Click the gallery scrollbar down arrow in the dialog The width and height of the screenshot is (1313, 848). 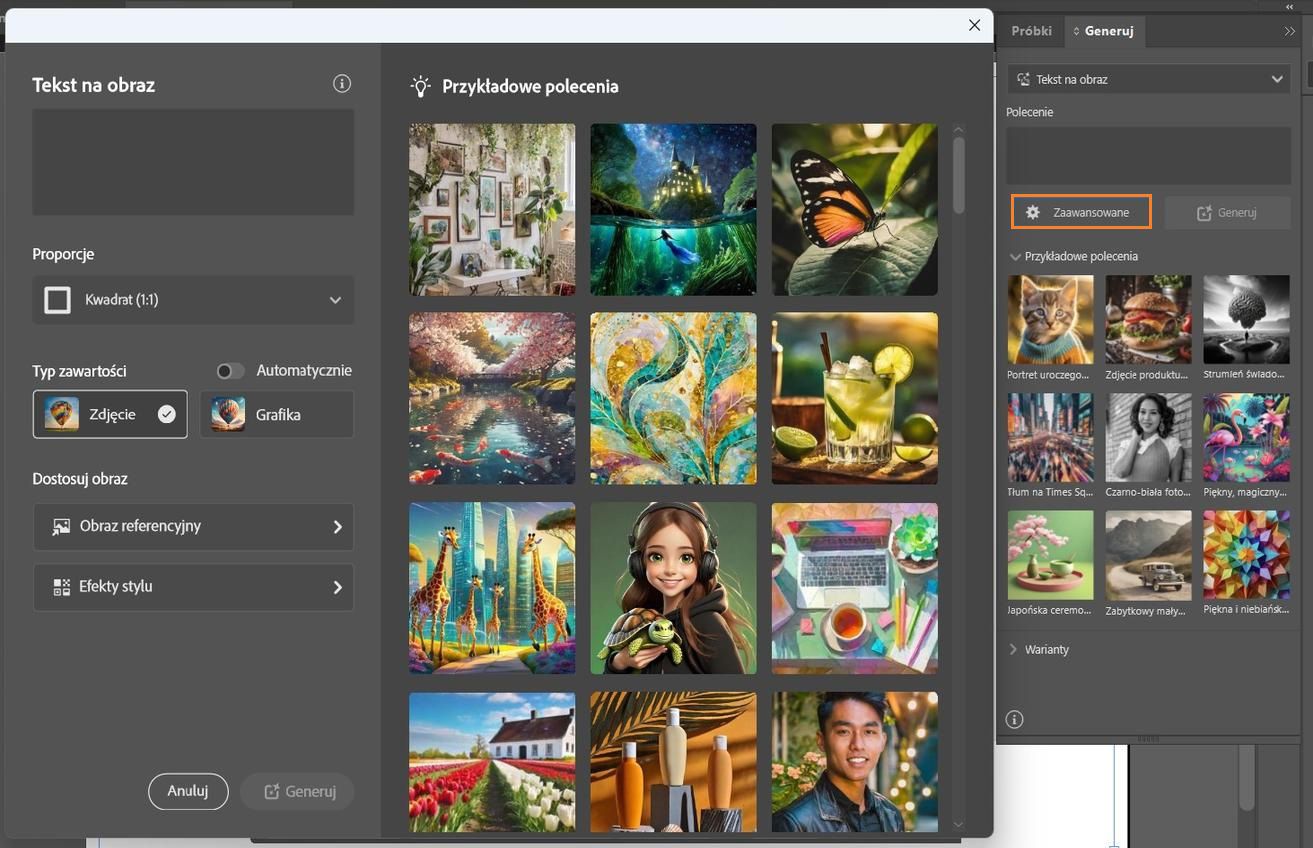[x=959, y=825]
